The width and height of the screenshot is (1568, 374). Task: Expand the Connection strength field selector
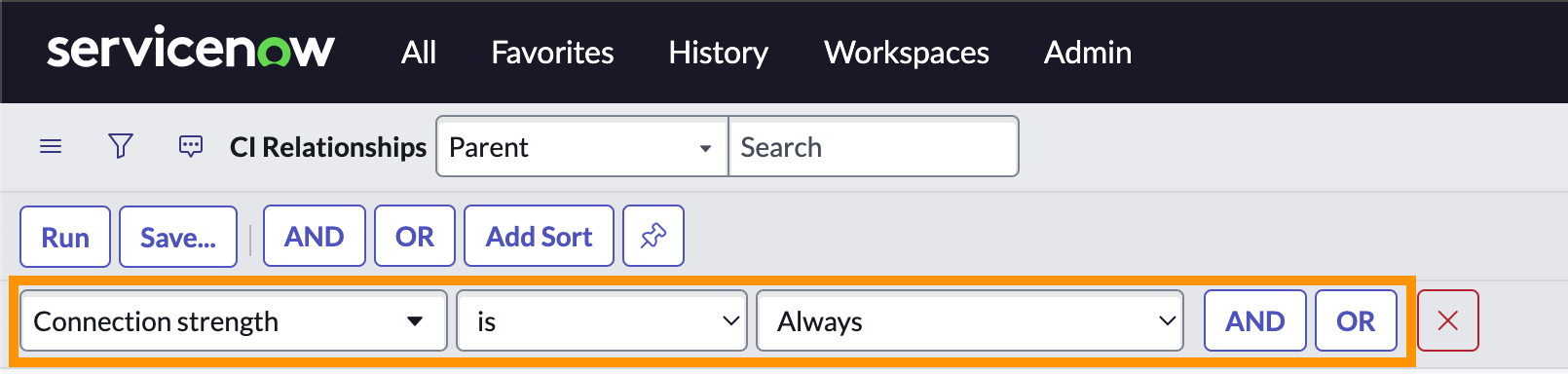click(234, 320)
